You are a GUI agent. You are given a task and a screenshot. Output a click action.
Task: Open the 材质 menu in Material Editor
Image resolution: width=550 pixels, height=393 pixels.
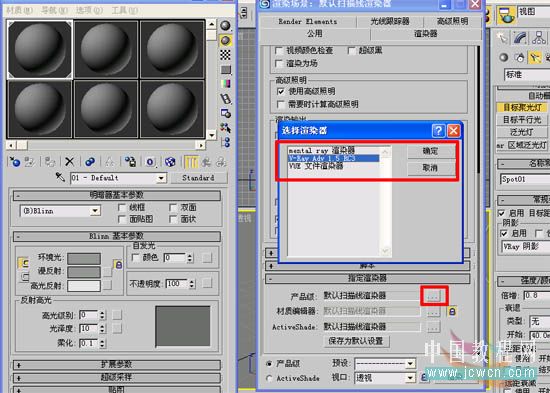point(19,10)
